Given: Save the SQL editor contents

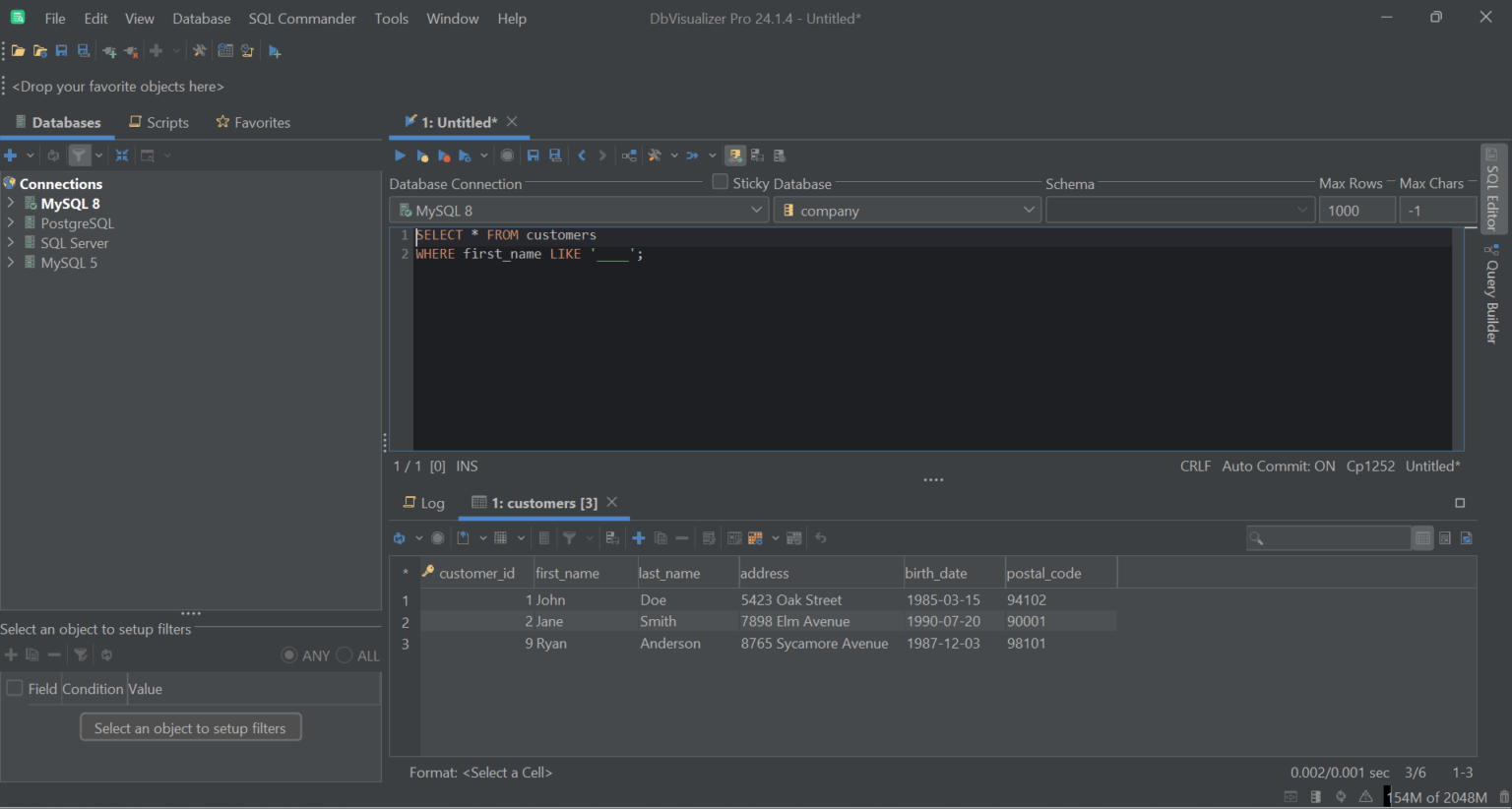Looking at the screenshot, I should tap(533, 155).
